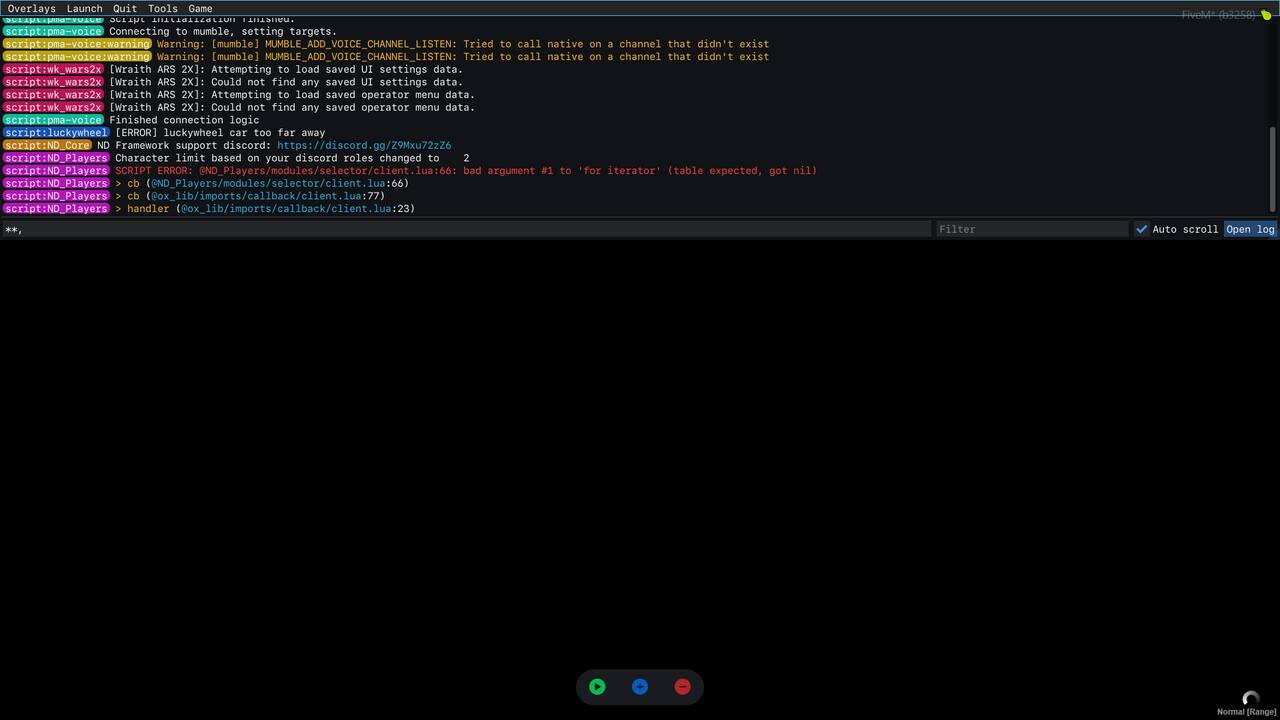Viewport: 1280px width, 720px height.
Task: Expand the Tools menu
Action: click(x=162, y=8)
